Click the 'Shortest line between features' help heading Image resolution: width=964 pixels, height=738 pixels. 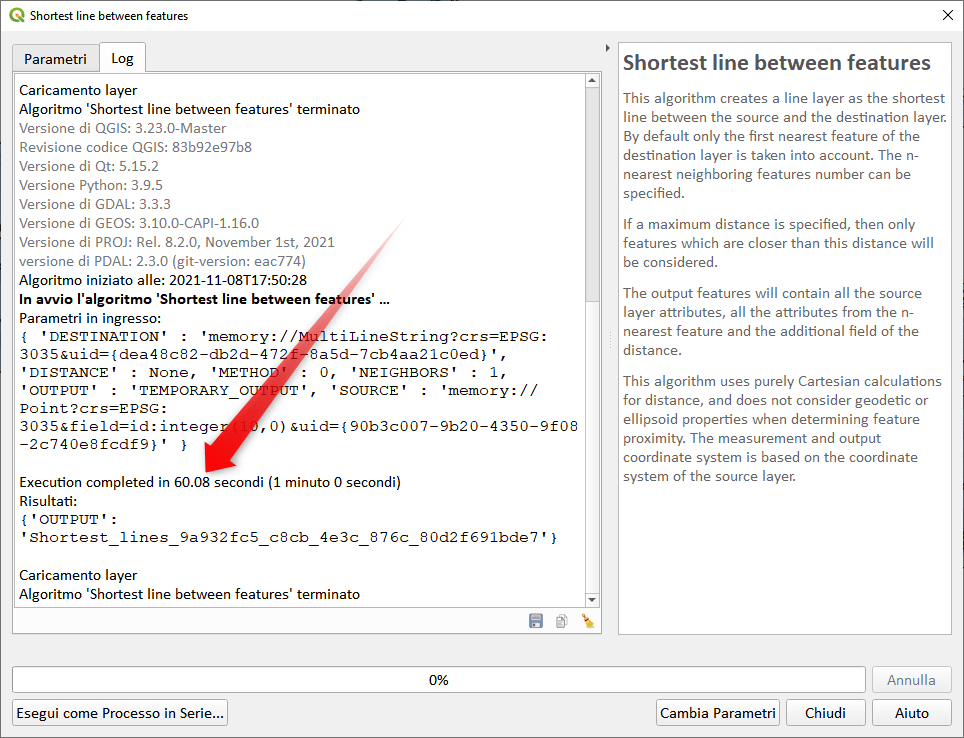click(x=776, y=63)
